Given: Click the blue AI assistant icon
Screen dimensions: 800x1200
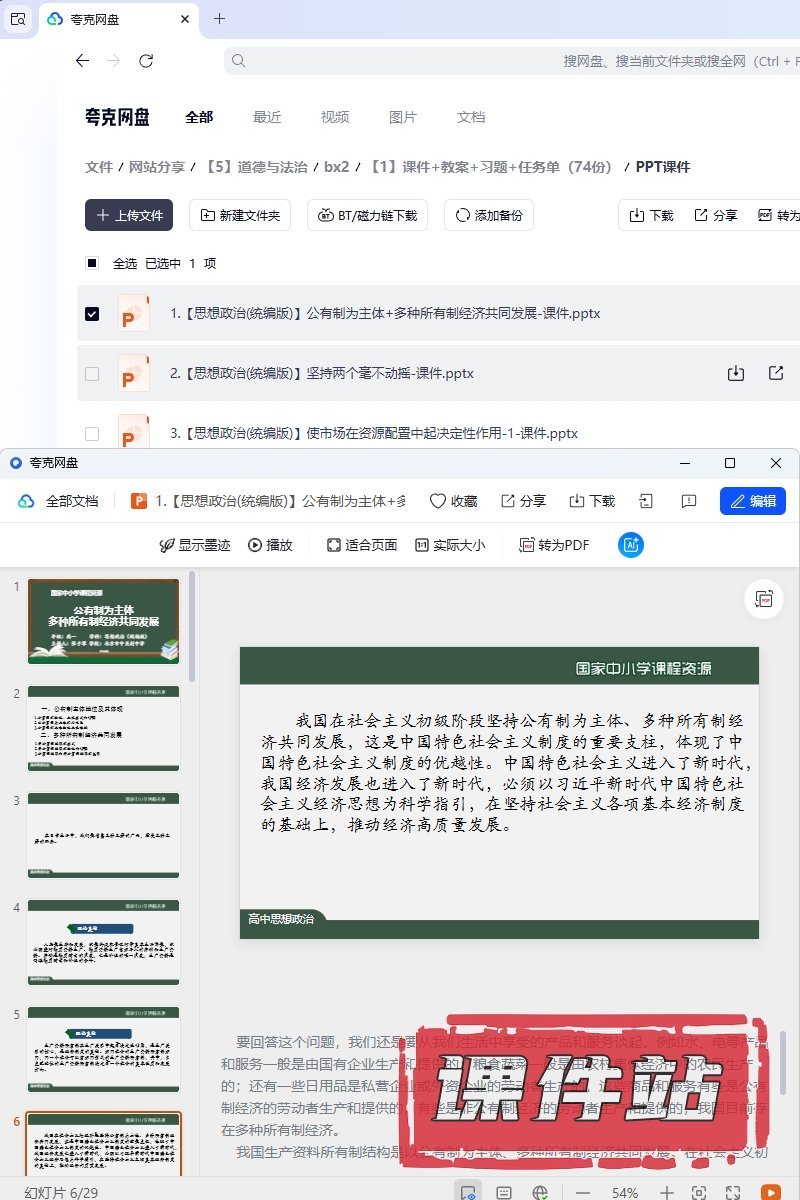Looking at the screenshot, I should tap(631, 545).
